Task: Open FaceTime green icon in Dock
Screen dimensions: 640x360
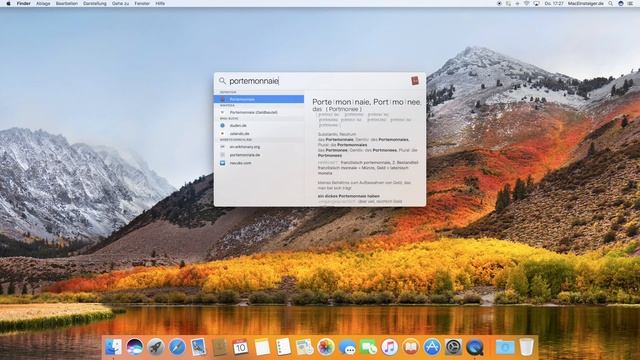Action: (x=368, y=347)
